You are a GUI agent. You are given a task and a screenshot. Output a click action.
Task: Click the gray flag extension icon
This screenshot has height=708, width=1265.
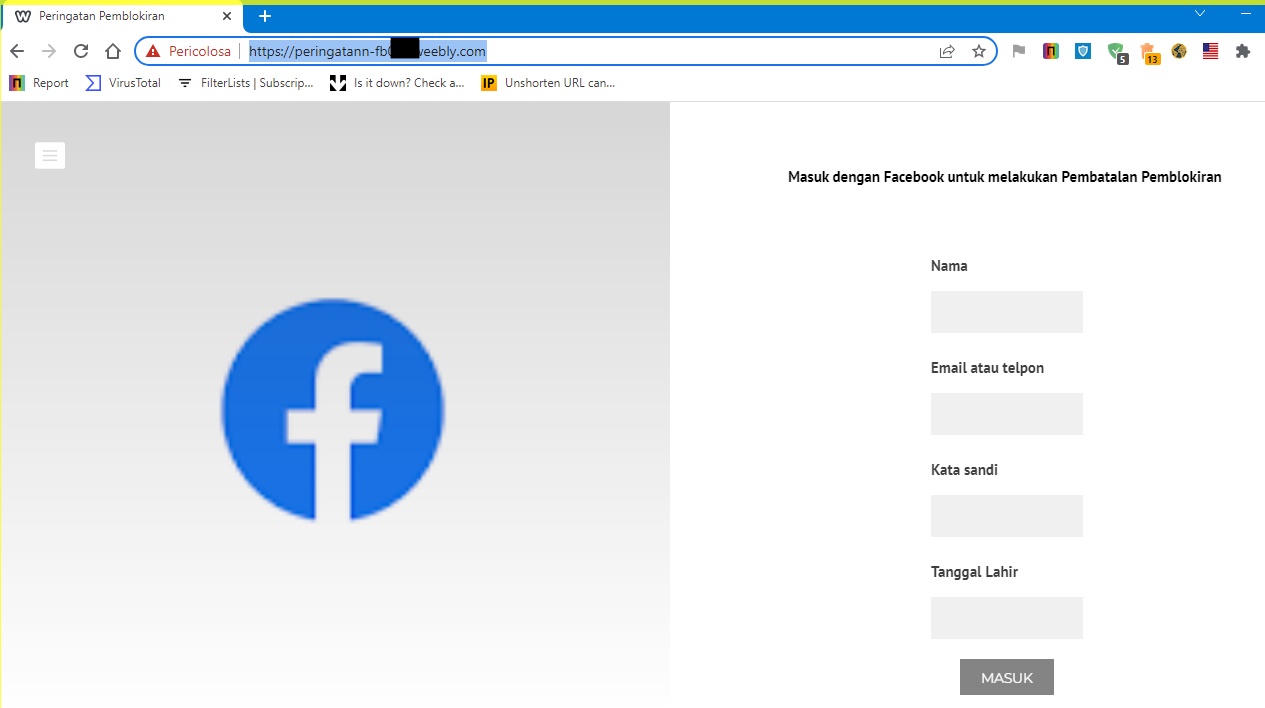pos(1019,51)
